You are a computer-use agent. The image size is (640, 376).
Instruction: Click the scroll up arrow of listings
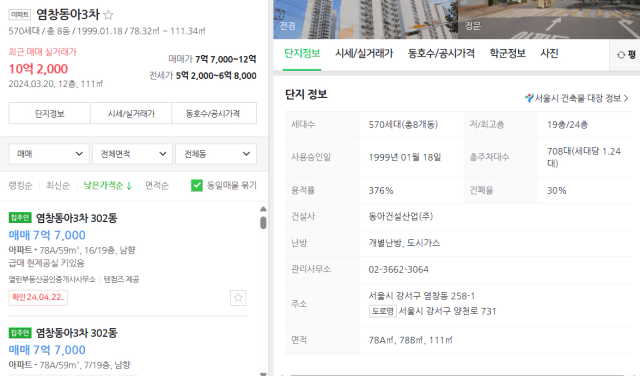[x=263, y=209]
